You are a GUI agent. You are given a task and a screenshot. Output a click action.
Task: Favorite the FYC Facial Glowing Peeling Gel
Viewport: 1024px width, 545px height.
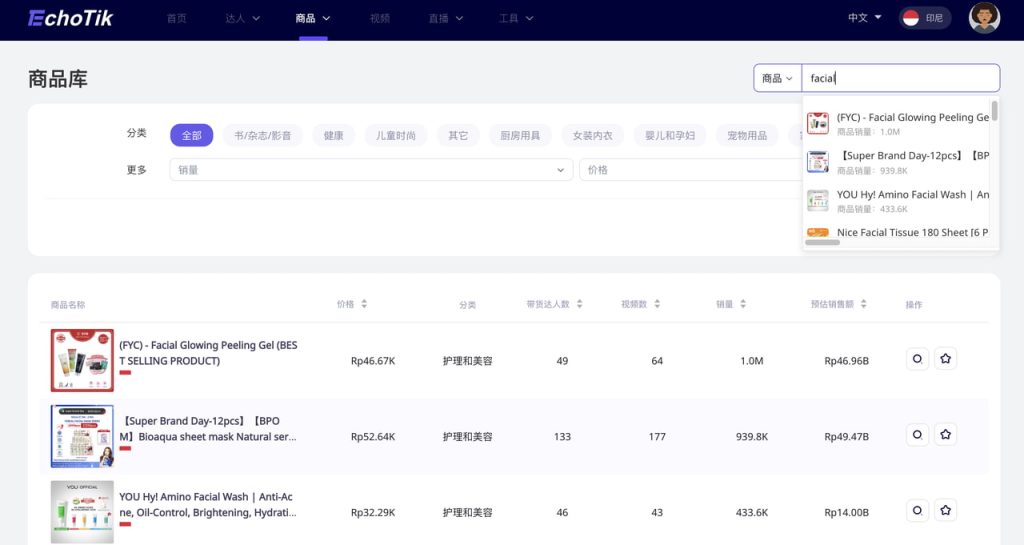pyautogui.click(x=945, y=358)
